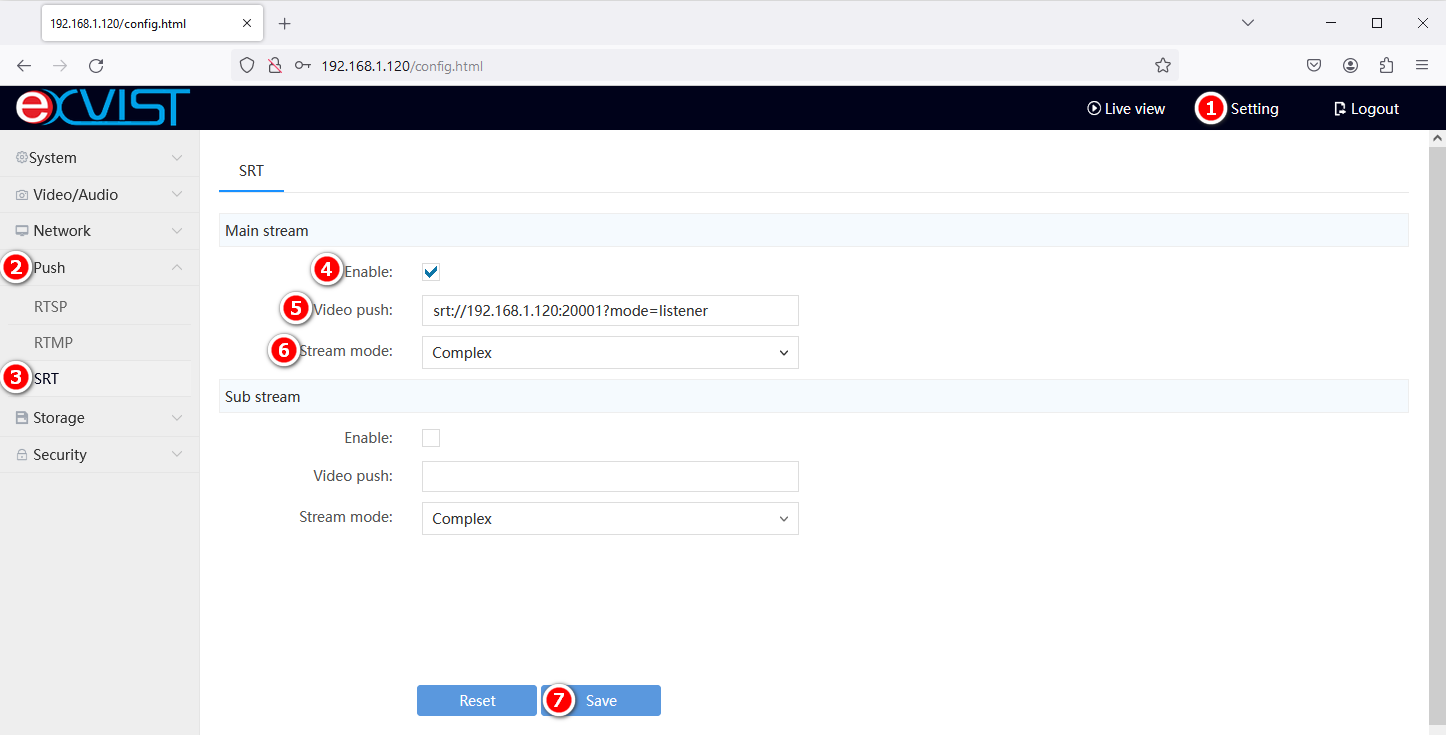Image resolution: width=1446 pixels, height=735 pixels.
Task: Select the SRT tab
Action: (251, 171)
